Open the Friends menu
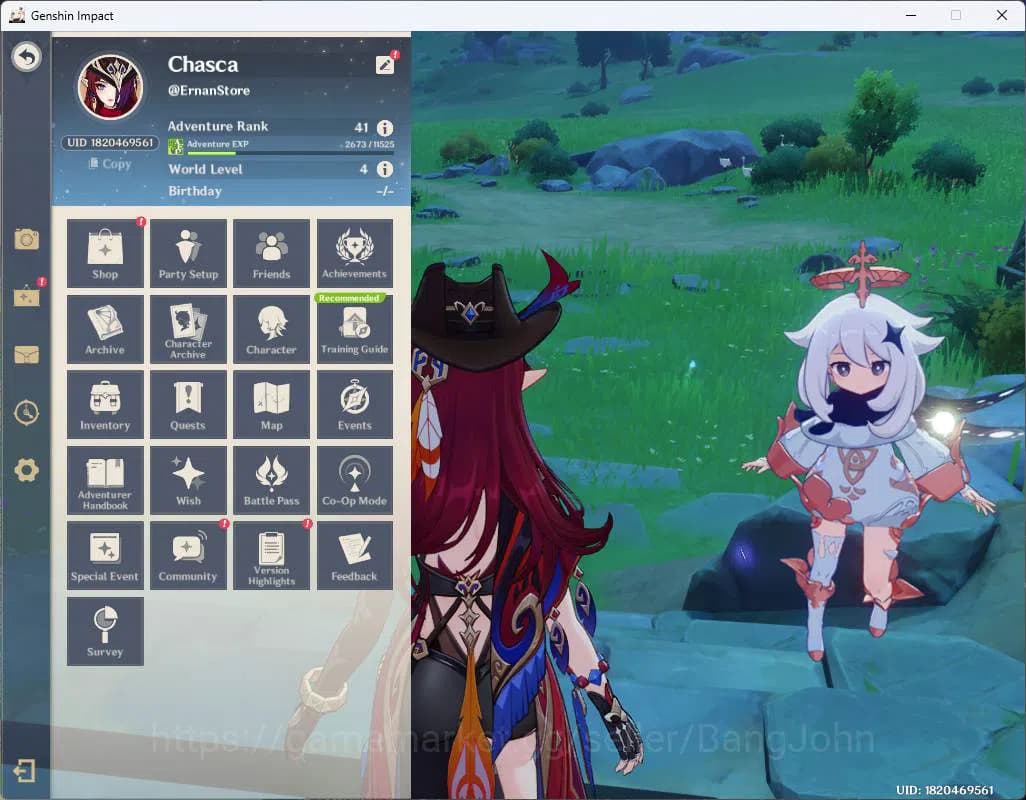This screenshot has height=800, width=1026. pyautogui.click(x=272, y=253)
